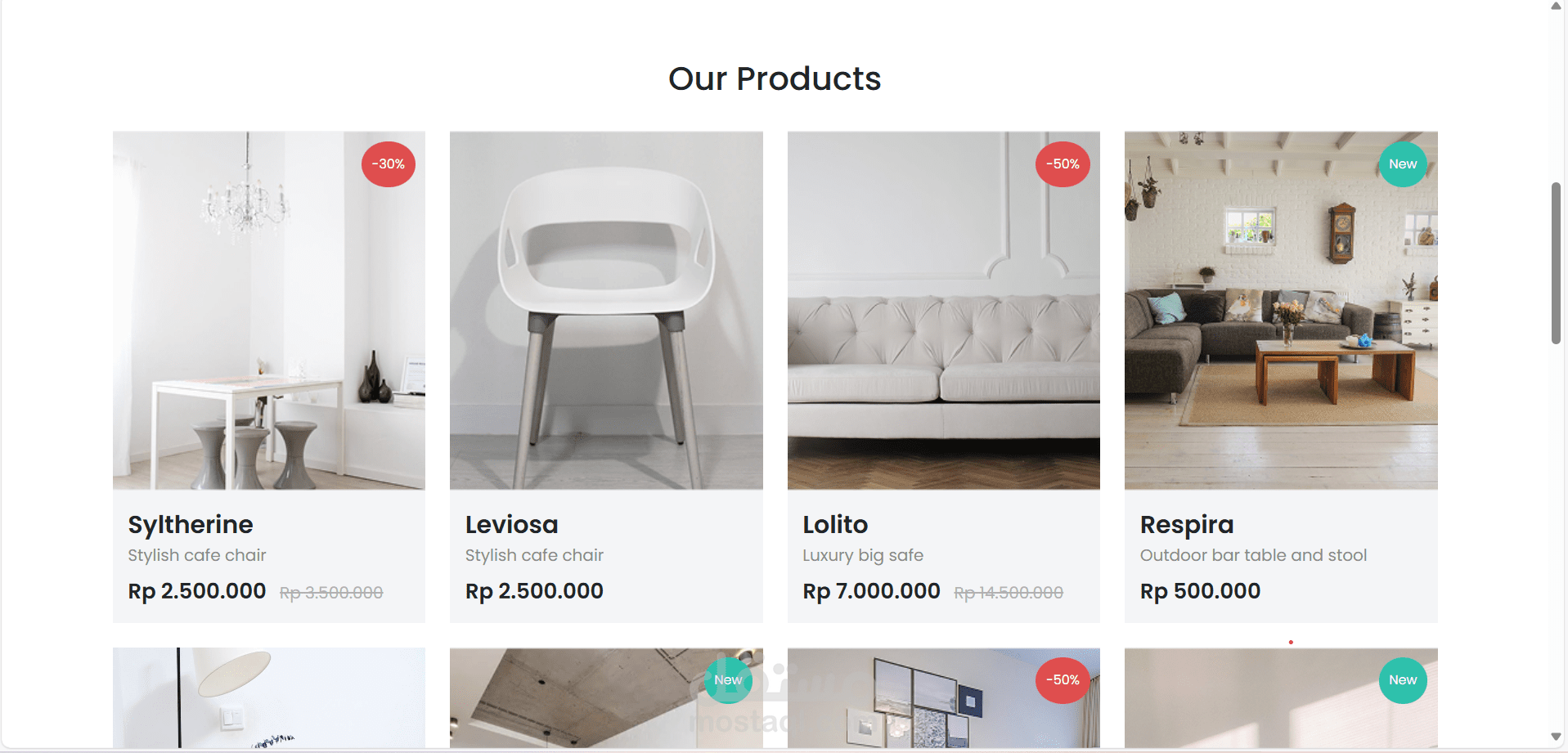Click the -50% badge on Lolito

(x=1063, y=164)
